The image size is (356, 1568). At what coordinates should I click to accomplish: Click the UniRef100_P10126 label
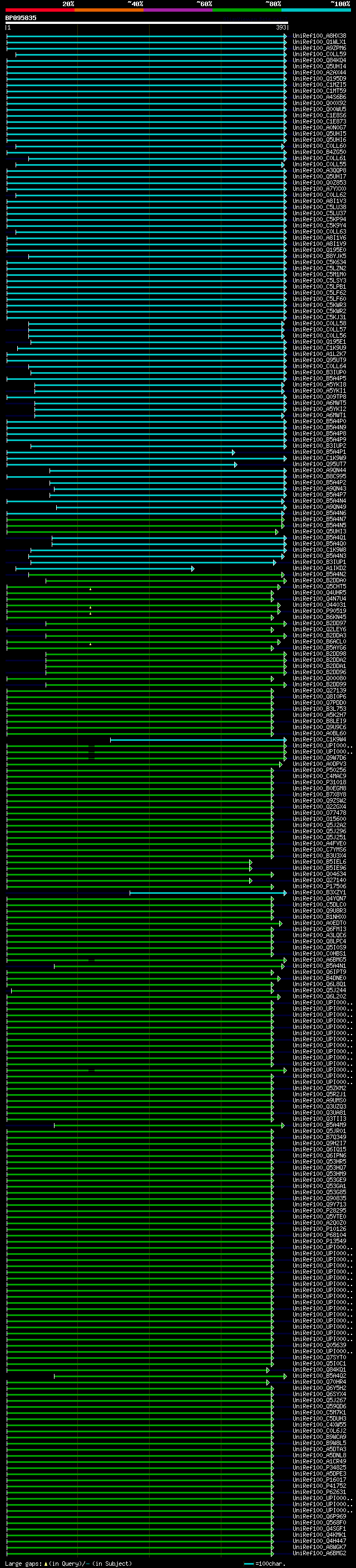pyautogui.click(x=319, y=1229)
